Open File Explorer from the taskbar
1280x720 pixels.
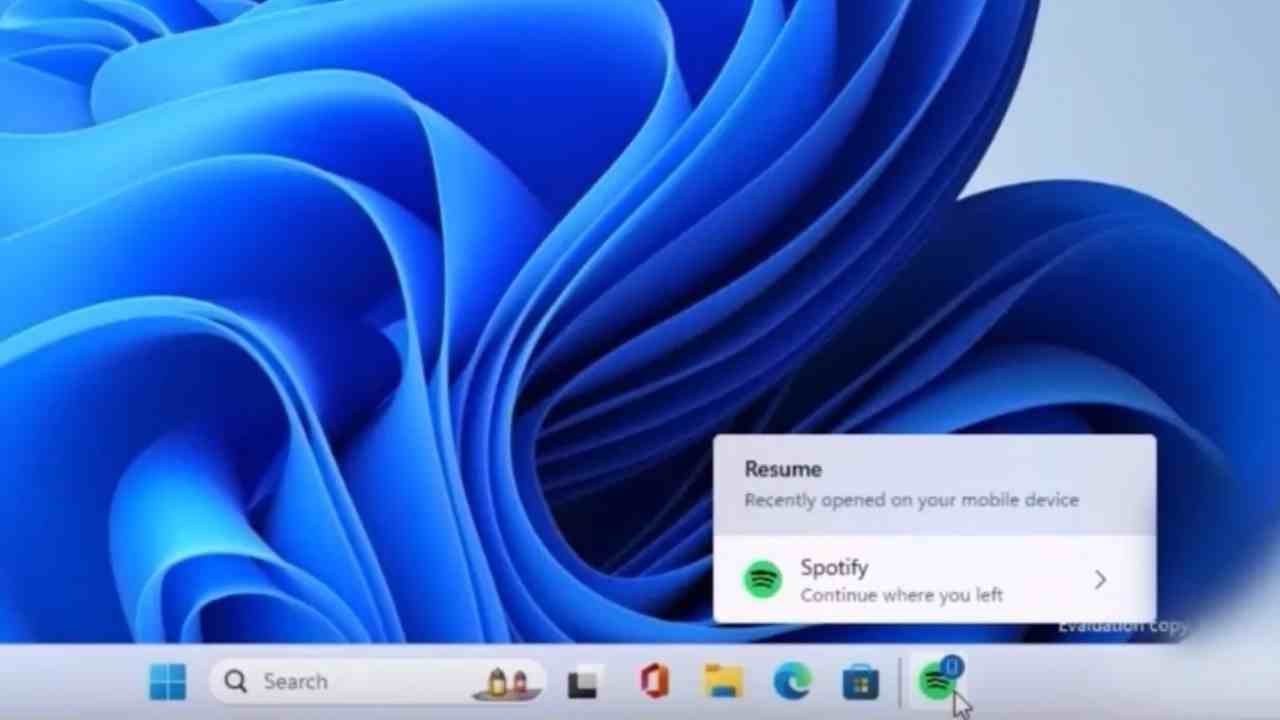coord(723,681)
